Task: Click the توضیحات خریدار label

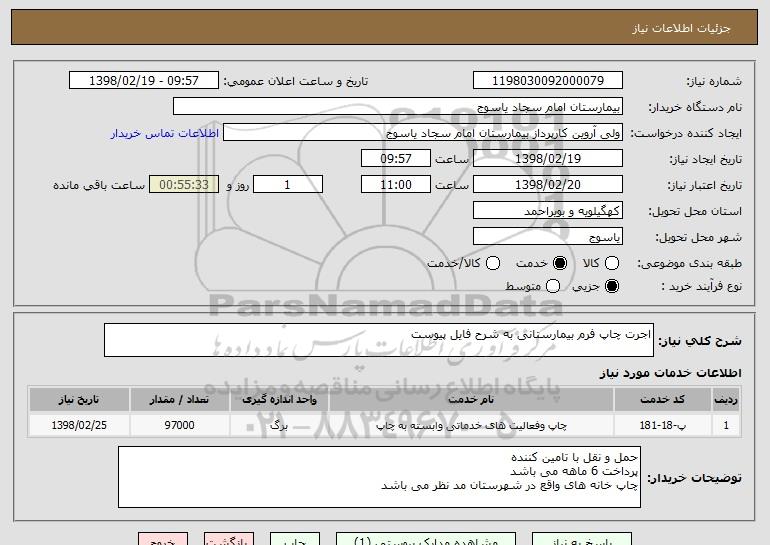Action: (x=694, y=478)
